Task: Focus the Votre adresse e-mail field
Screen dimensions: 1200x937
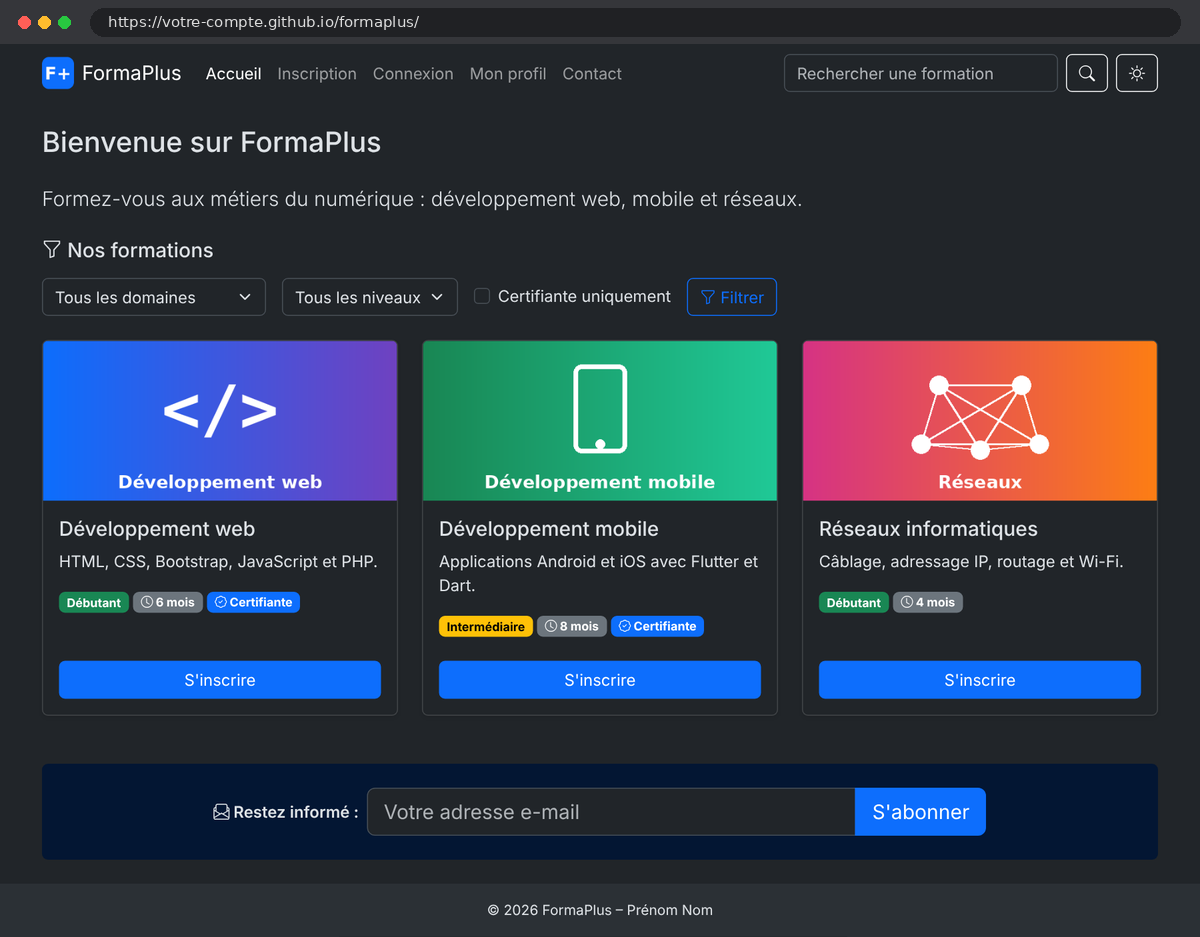Action: point(611,812)
